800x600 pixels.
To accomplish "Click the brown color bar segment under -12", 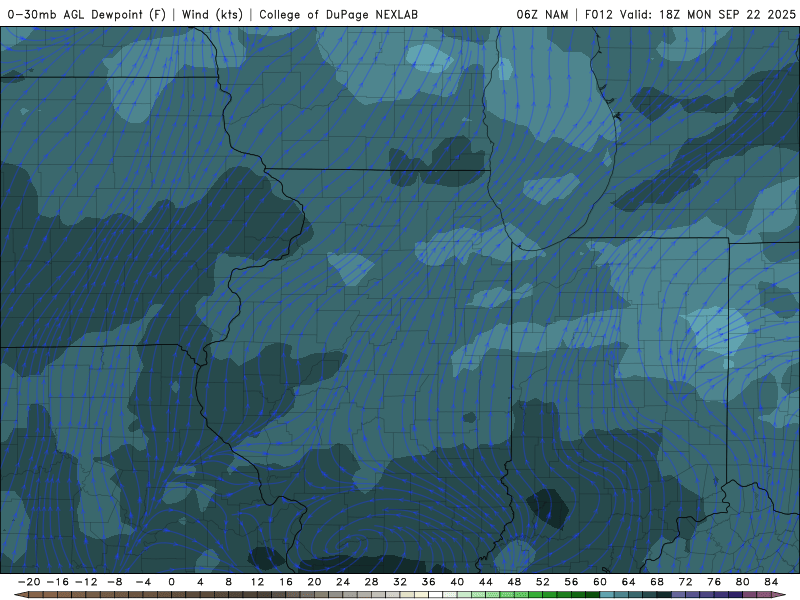I will point(93,595).
